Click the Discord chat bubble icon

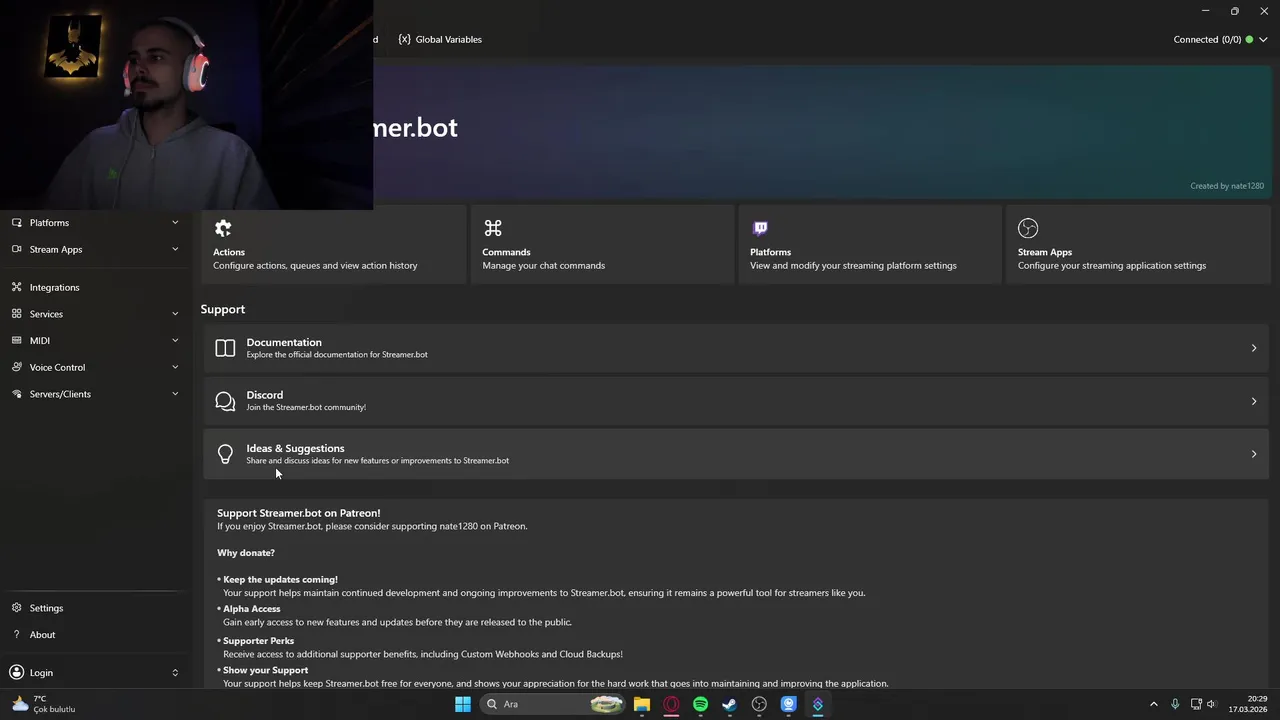(x=225, y=401)
